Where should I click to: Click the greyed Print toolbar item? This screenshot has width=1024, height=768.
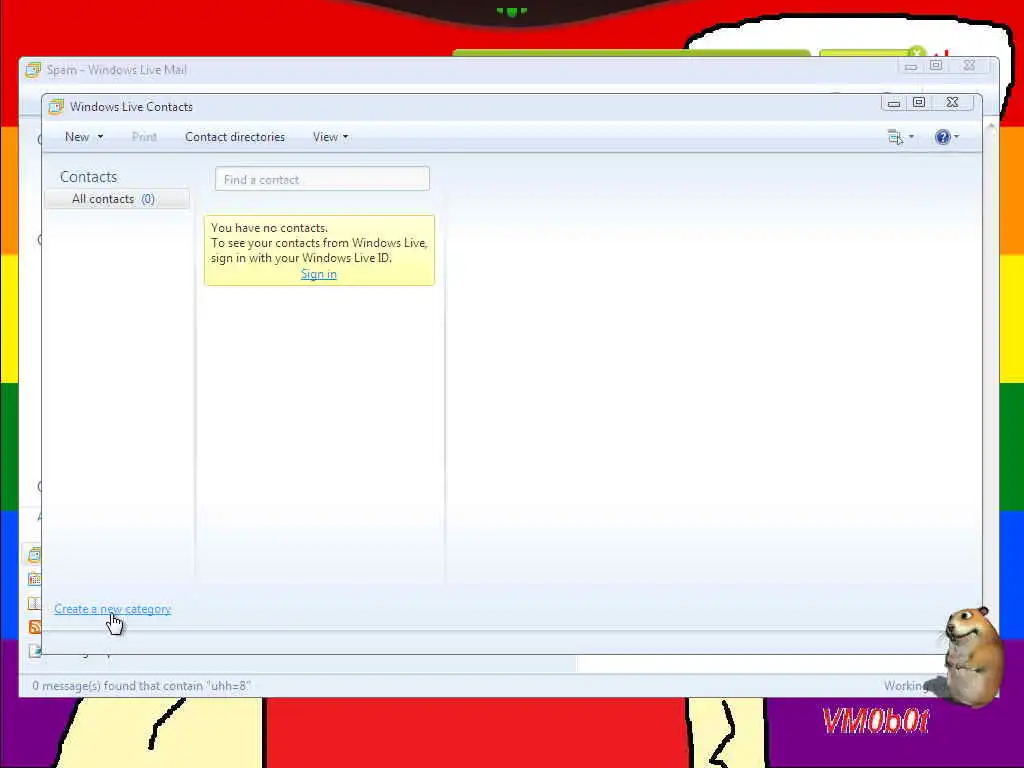[x=144, y=137]
